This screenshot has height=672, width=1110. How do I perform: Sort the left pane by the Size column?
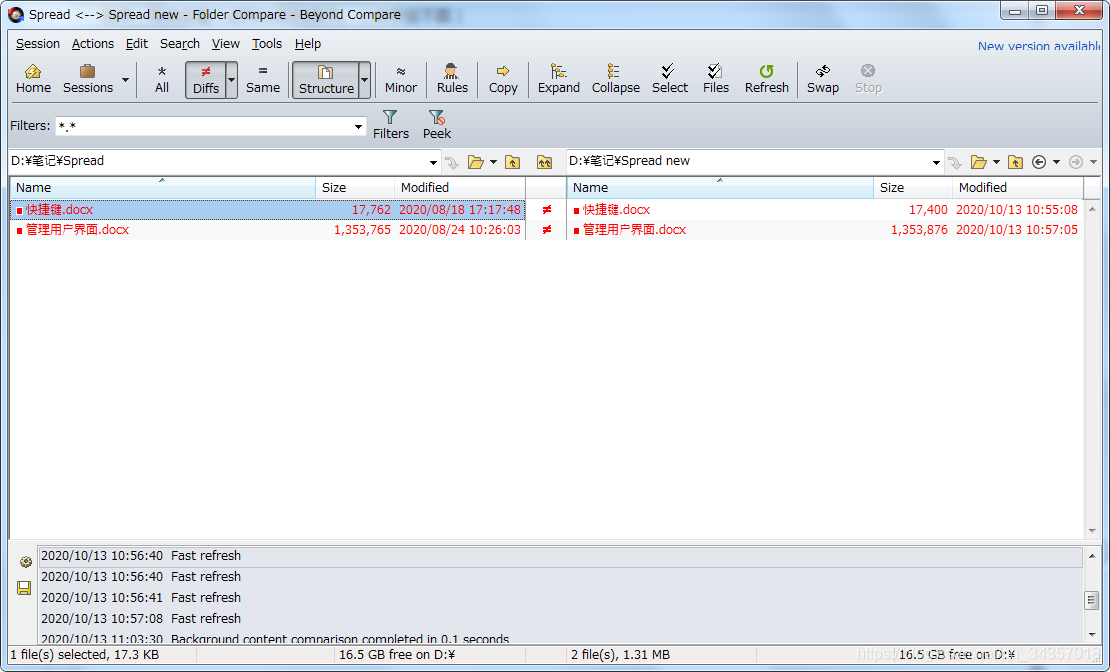point(355,188)
